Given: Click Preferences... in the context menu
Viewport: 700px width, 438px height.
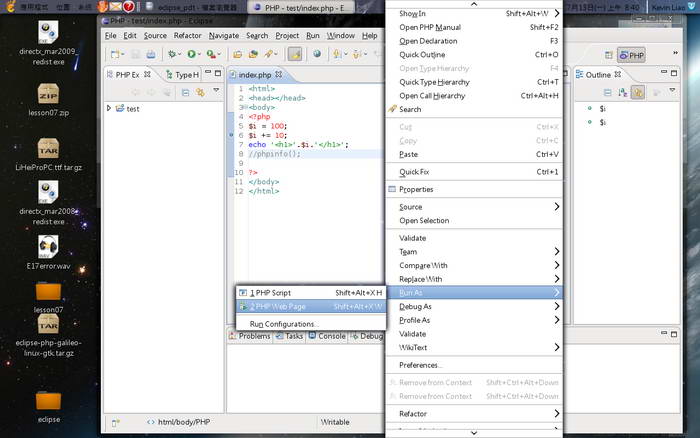Looking at the screenshot, I should click(x=420, y=365).
